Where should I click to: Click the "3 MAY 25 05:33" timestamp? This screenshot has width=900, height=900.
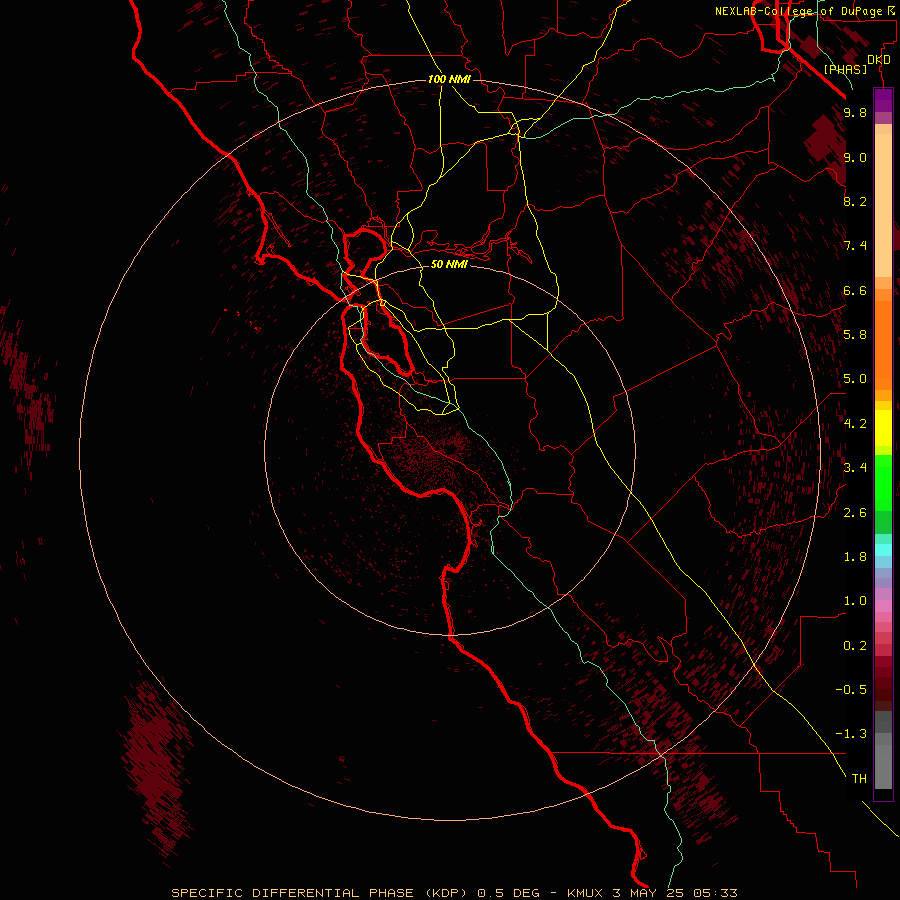point(674,893)
